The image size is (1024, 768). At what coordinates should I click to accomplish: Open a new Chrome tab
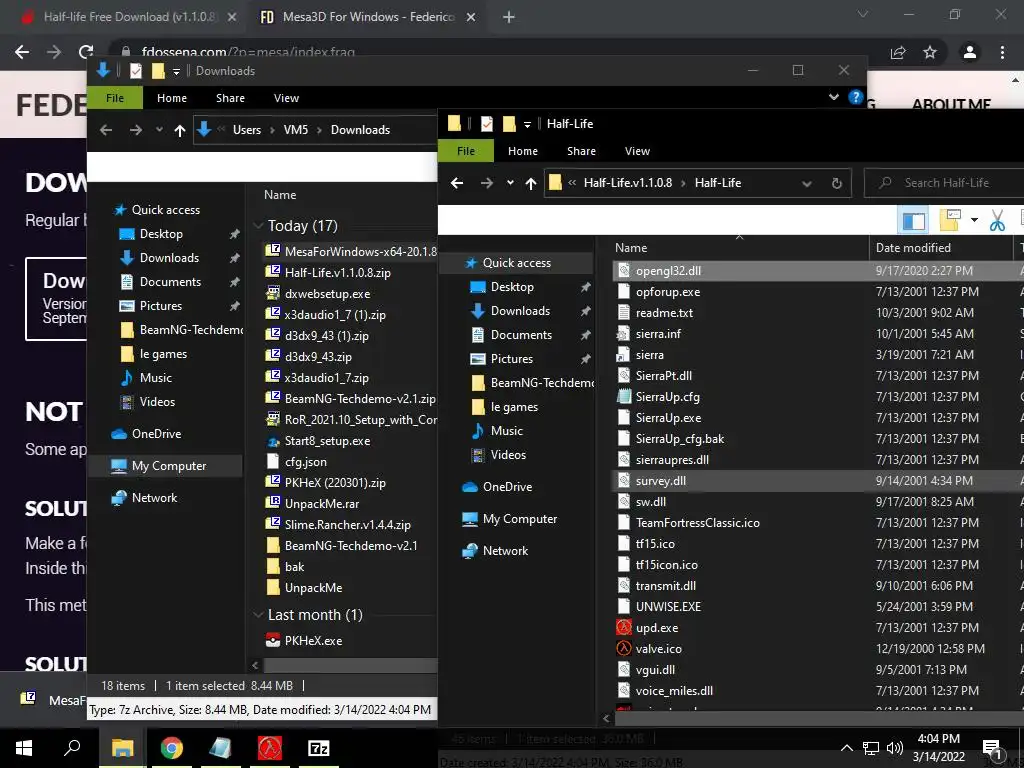click(509, 18)
